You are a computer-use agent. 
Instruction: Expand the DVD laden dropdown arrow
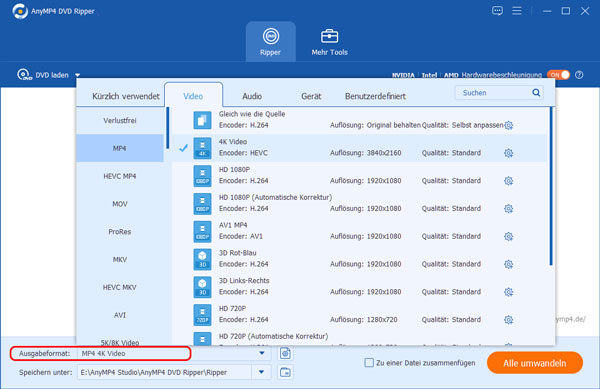click(77, 75)
